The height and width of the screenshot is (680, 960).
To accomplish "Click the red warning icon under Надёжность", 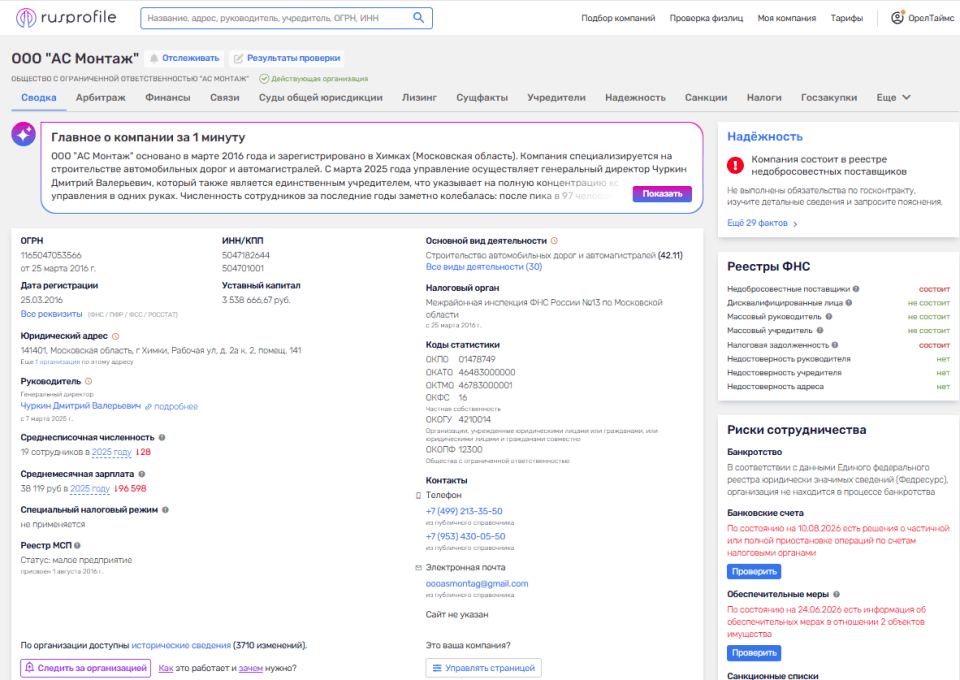I will pos(735,165).
